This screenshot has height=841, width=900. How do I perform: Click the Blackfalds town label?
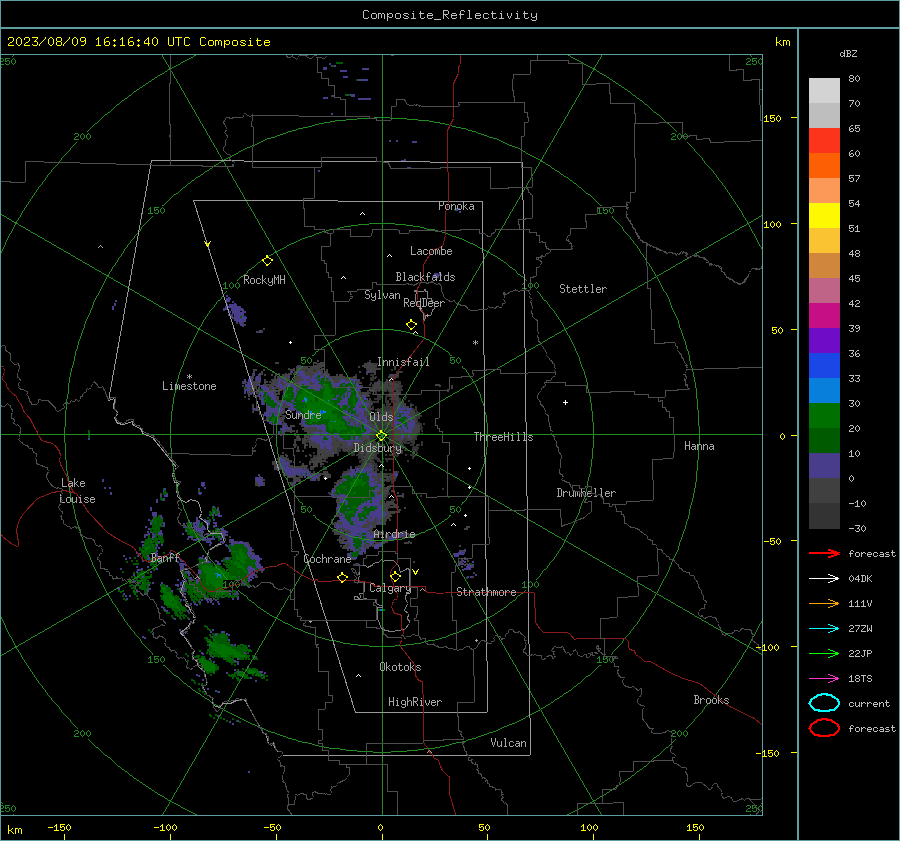(x=425, y=277)
